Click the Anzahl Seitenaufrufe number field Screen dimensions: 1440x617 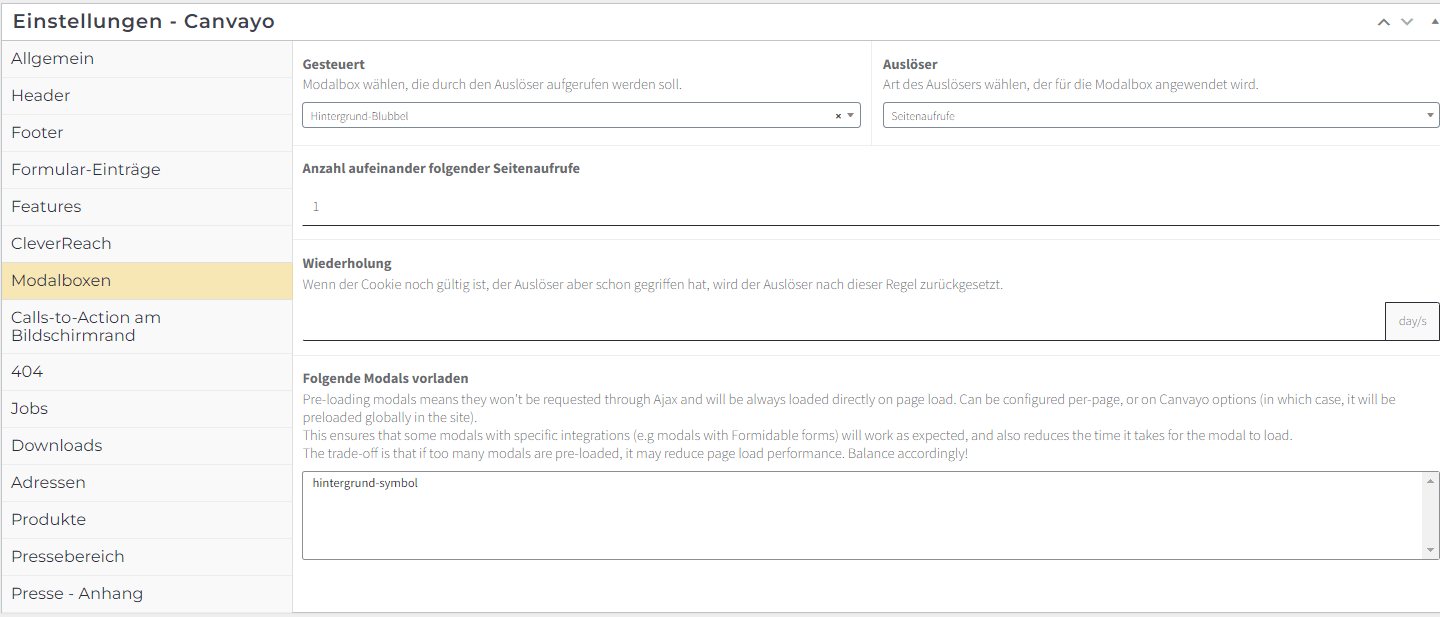point(870,207)
